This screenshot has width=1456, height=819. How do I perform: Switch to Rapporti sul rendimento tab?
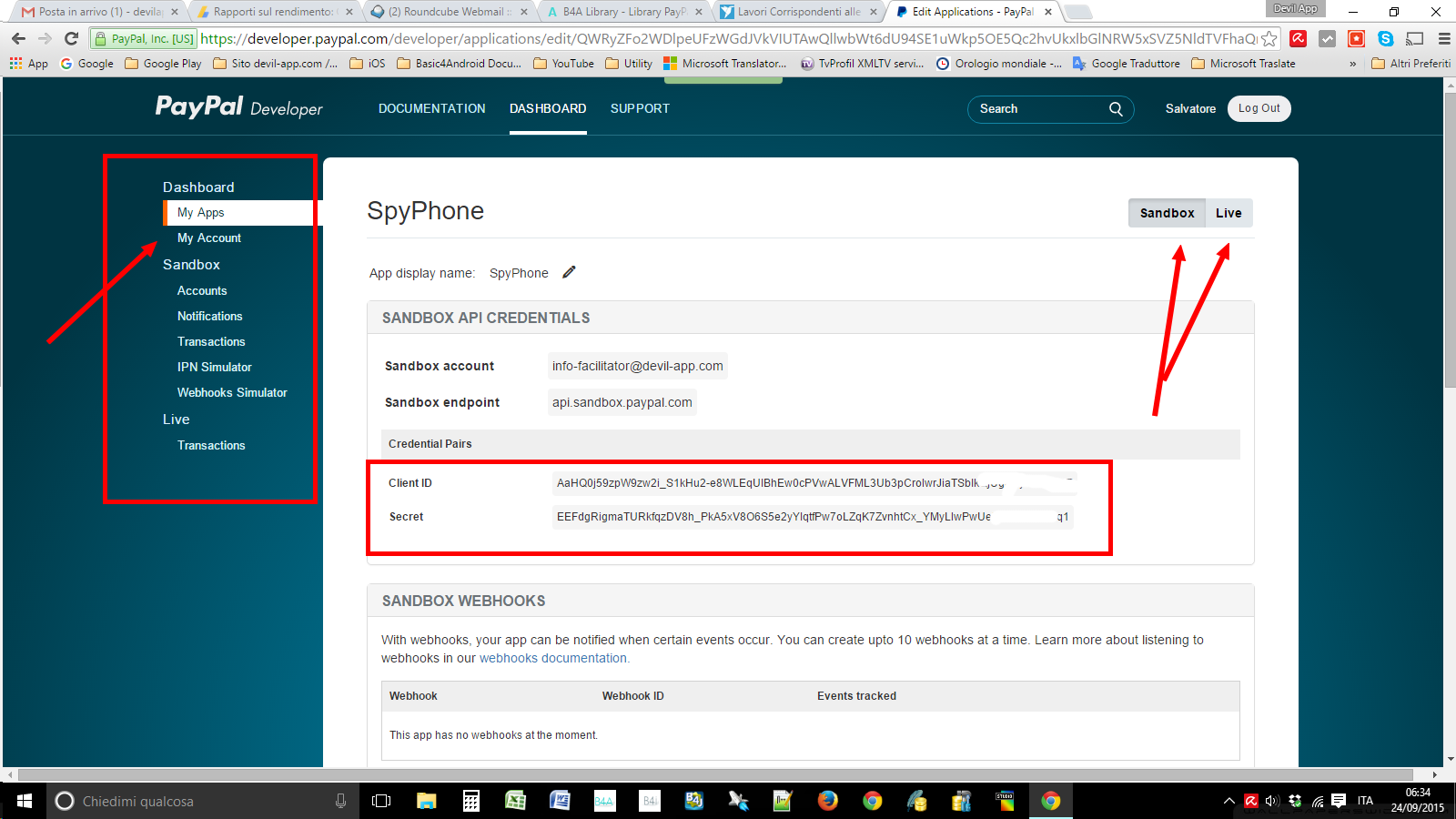tap(273, 12)
